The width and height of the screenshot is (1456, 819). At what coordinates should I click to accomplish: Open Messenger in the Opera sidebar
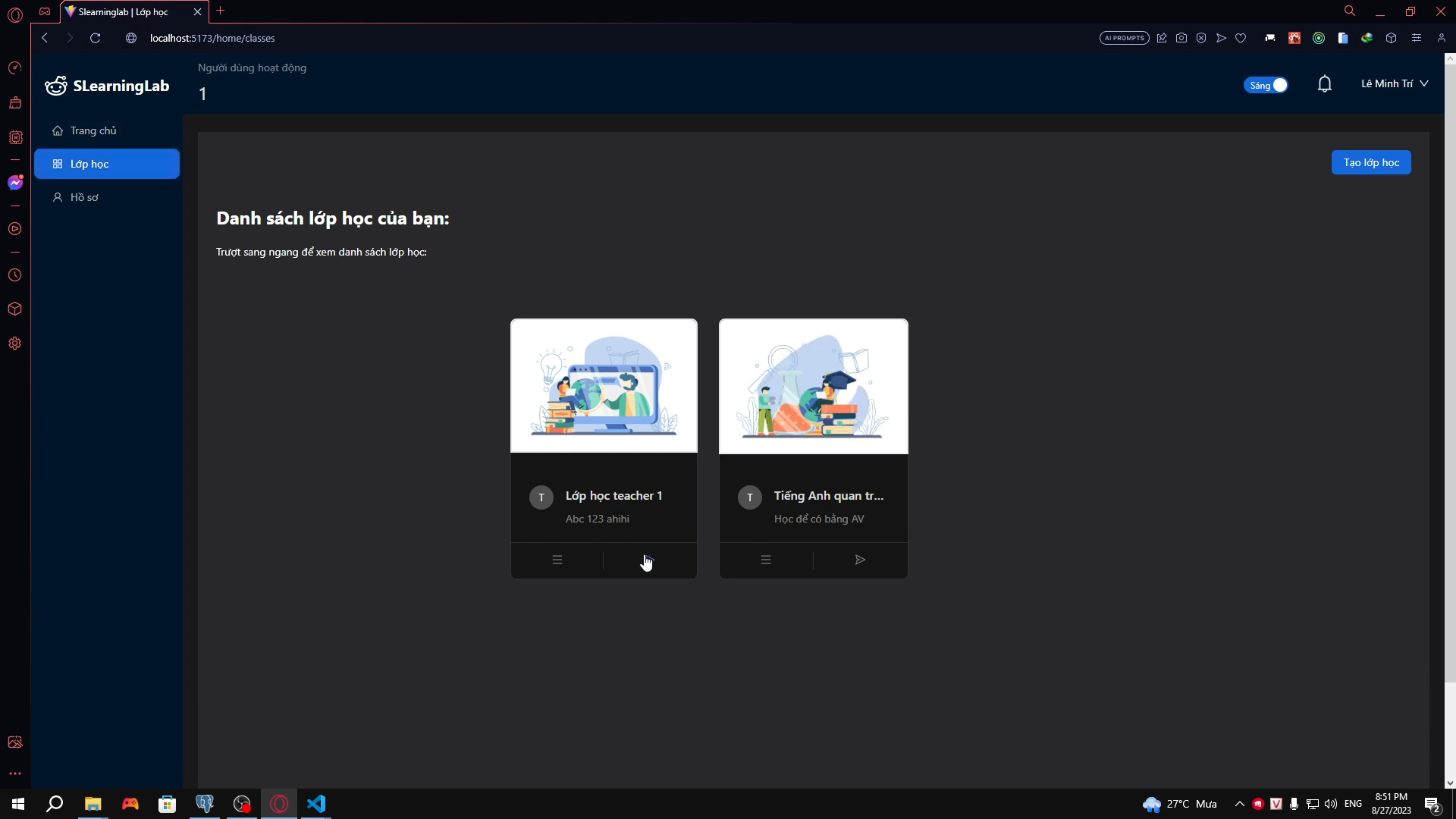pyautogui.click(x=15, y=183)
